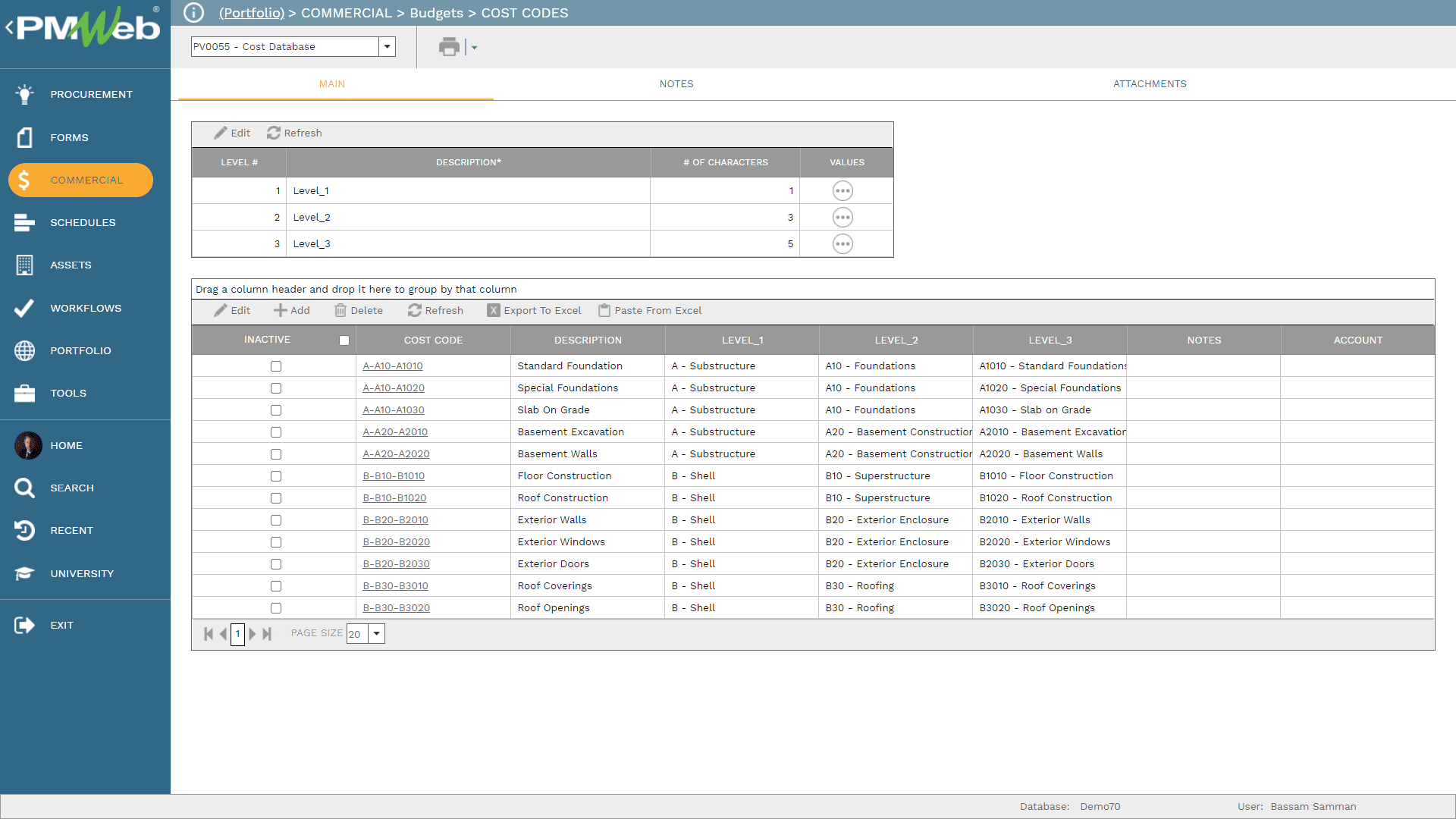The width and height of the screenshot is (1456, 819).
Task: Click Add in cost codes toolbar
Action: point(292,310)
